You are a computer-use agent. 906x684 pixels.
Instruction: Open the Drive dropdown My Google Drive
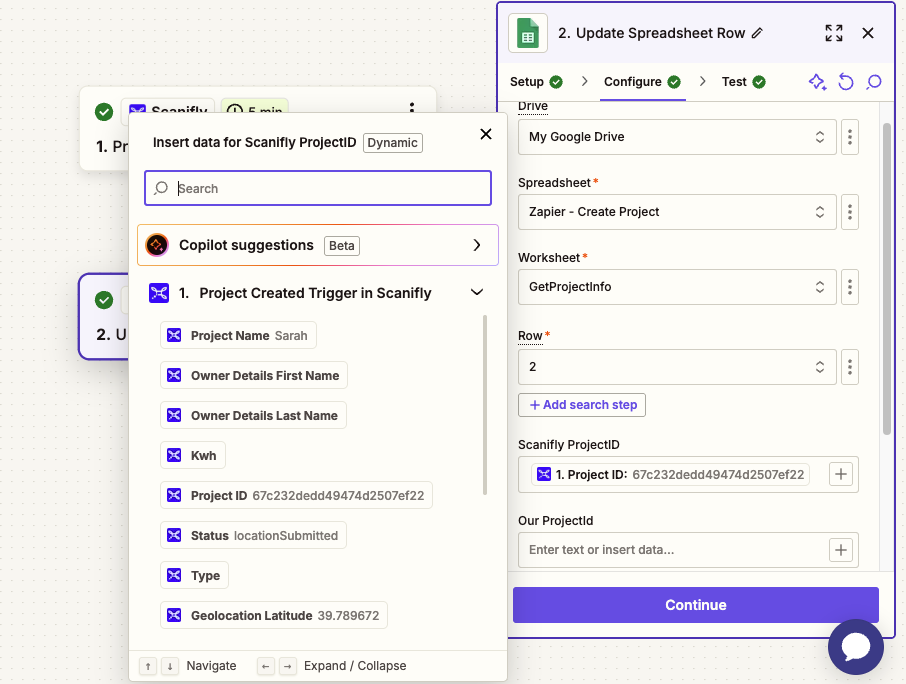pyautogui.click(x=677, y=137)
